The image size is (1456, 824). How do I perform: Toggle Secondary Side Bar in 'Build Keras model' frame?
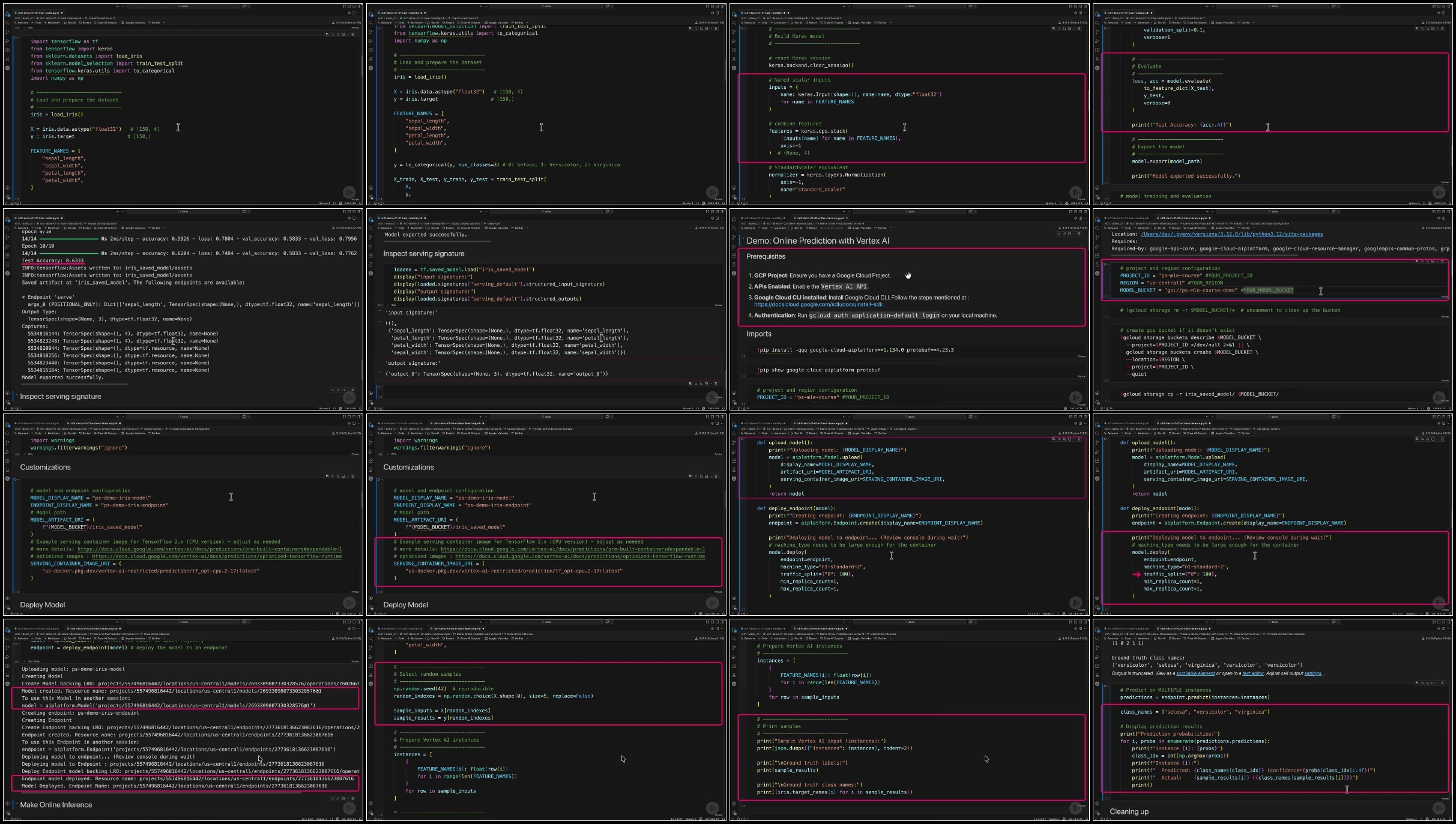pos(1086,6)
